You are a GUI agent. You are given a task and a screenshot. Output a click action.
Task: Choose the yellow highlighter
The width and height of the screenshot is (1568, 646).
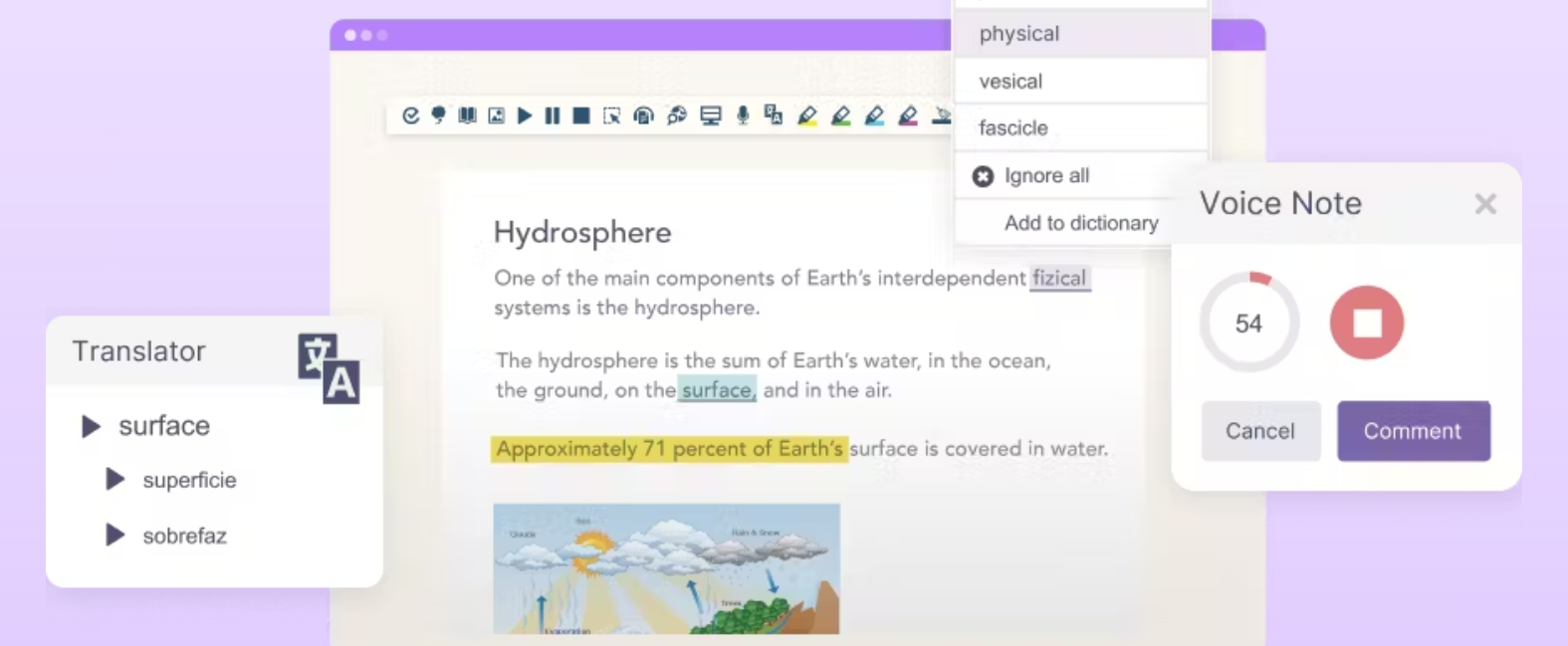(x=807, y=115)
